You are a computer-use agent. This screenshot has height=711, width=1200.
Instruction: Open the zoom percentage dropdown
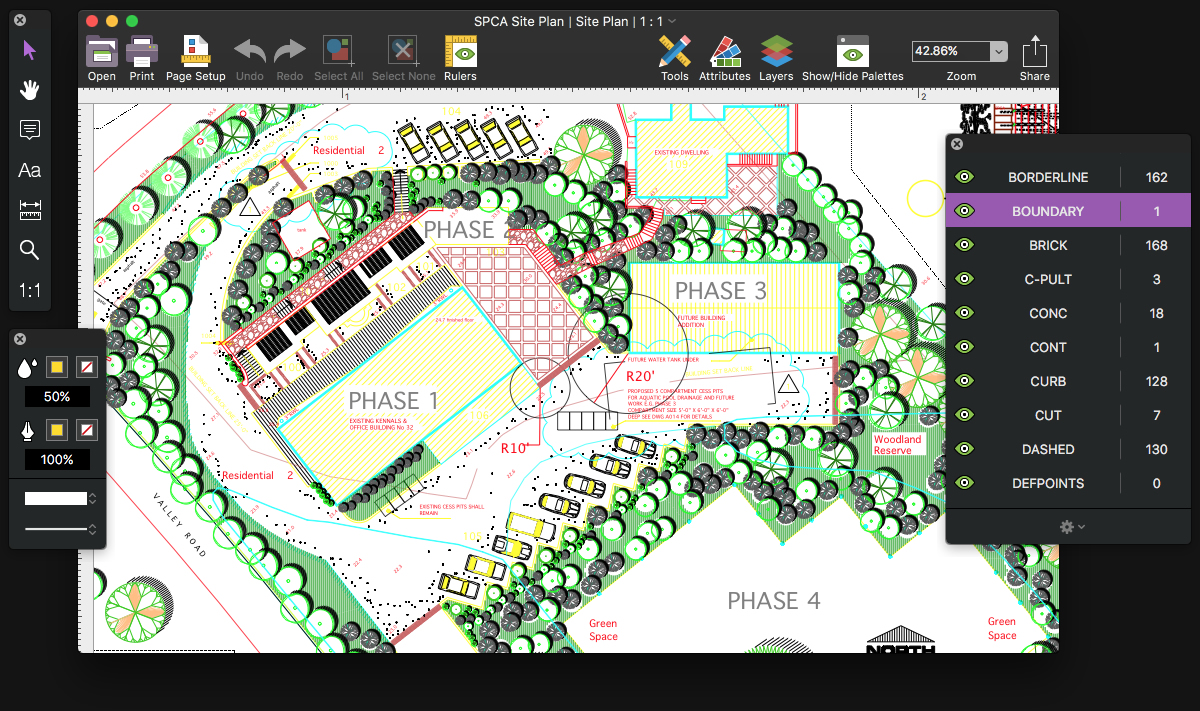click(x=998, y=51)
